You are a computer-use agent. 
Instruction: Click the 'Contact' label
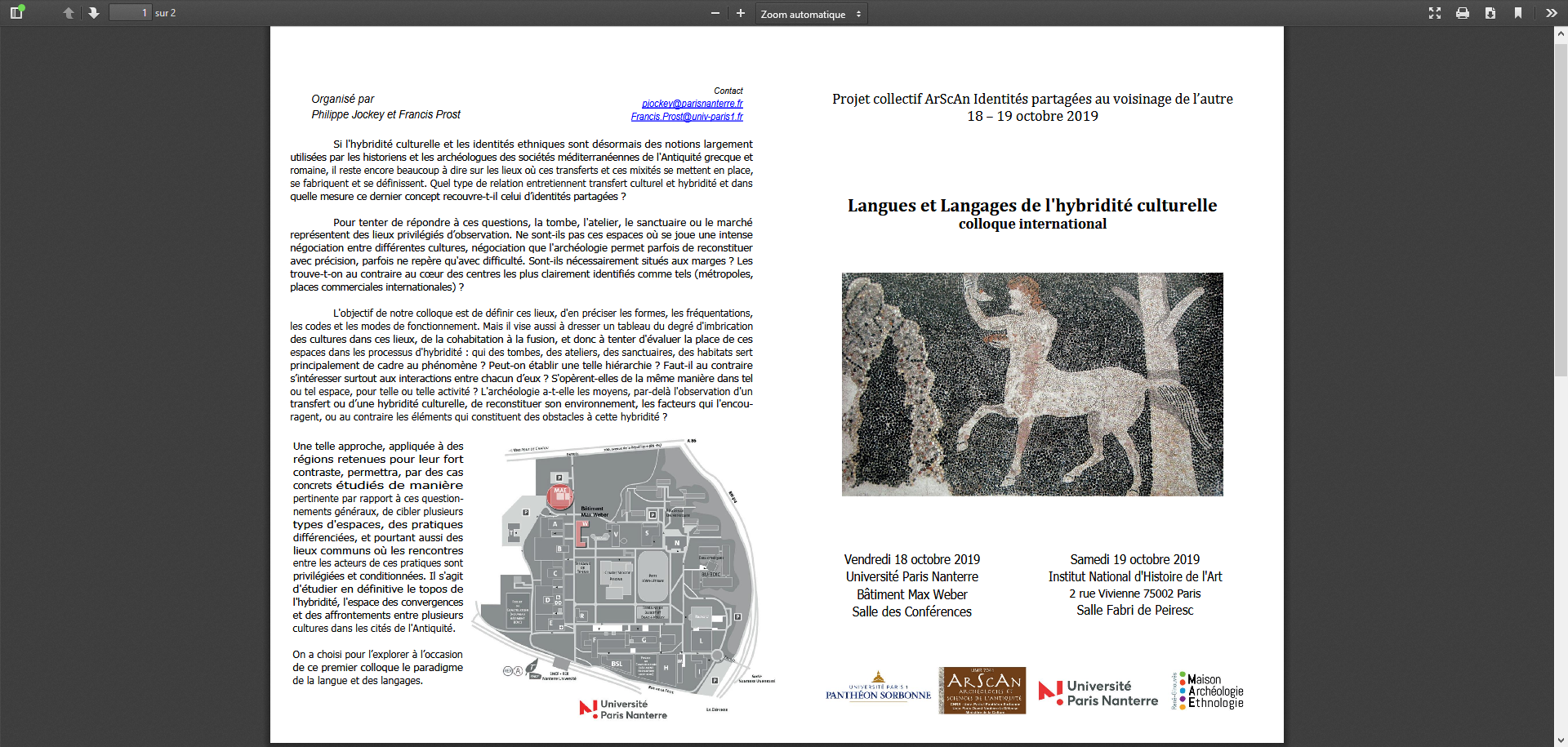pos(728,91)
